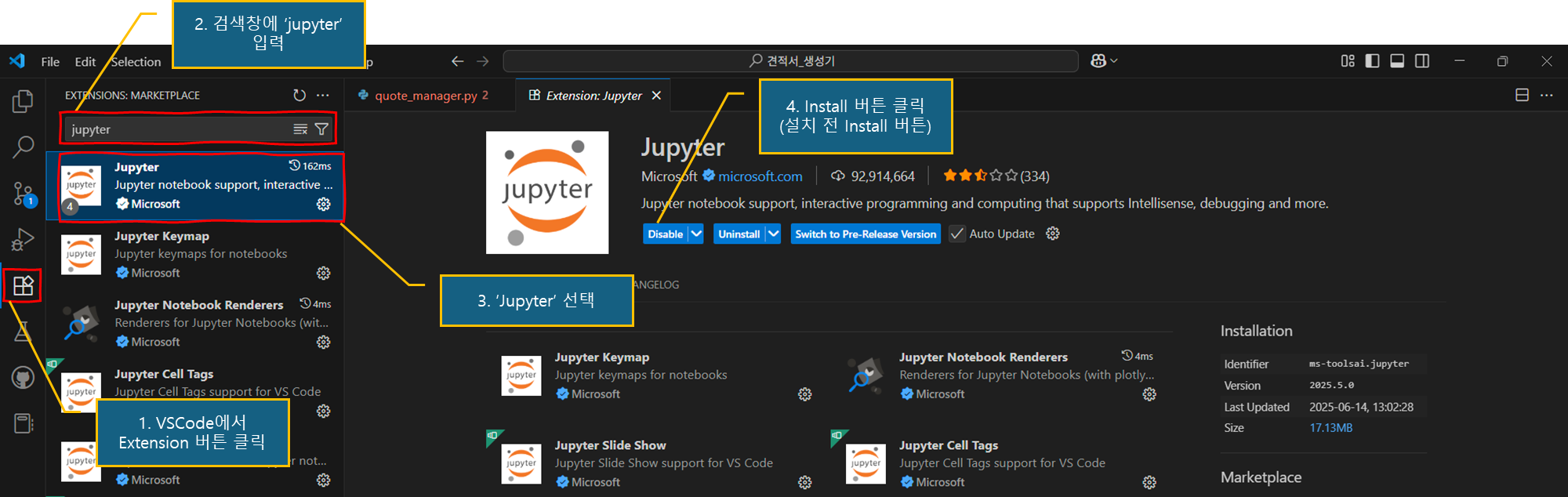Open the Explorer view in activity bar
1568x497 pixels.
tap(23, 101)
